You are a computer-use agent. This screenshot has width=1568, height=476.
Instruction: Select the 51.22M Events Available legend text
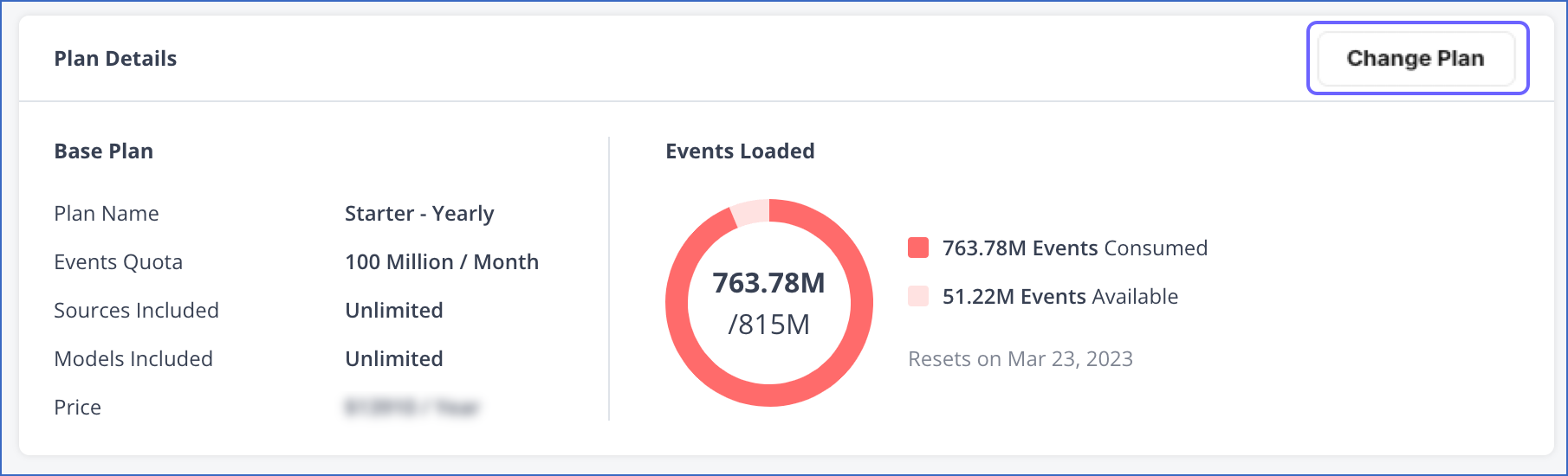point(1060,296)
